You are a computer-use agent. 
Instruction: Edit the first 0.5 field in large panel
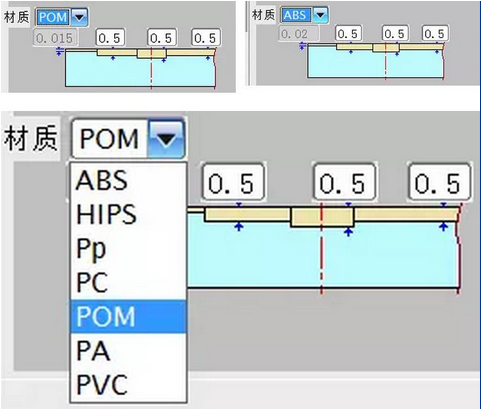click(x=233, y=183)
